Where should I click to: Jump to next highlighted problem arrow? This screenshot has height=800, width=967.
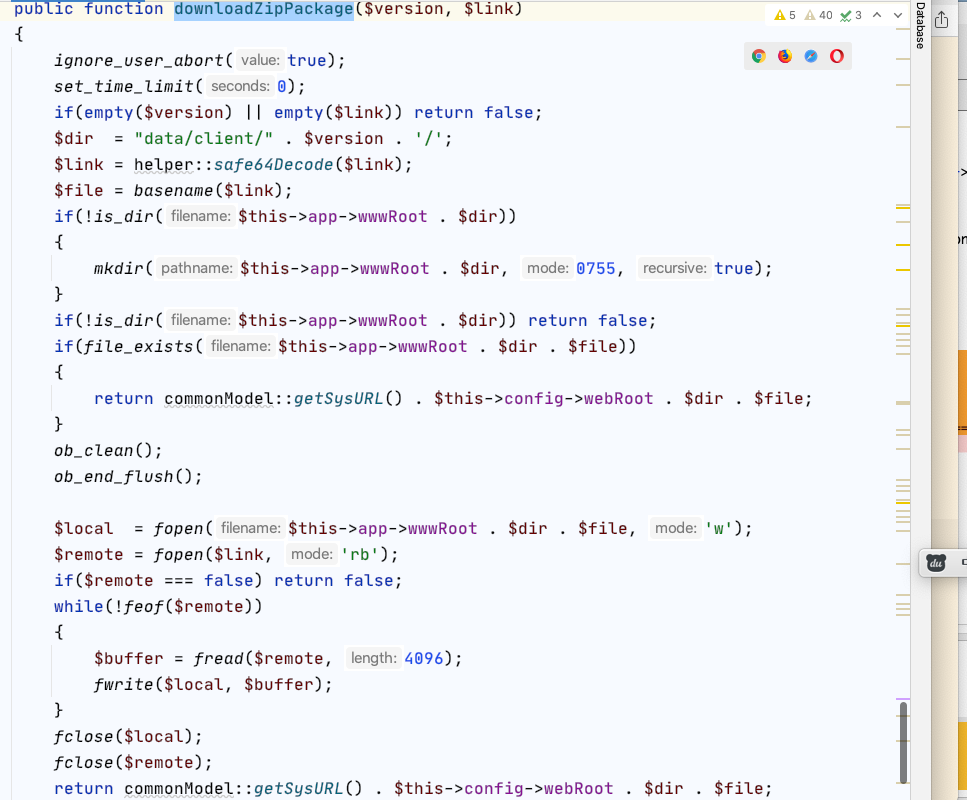click(898, 15)
